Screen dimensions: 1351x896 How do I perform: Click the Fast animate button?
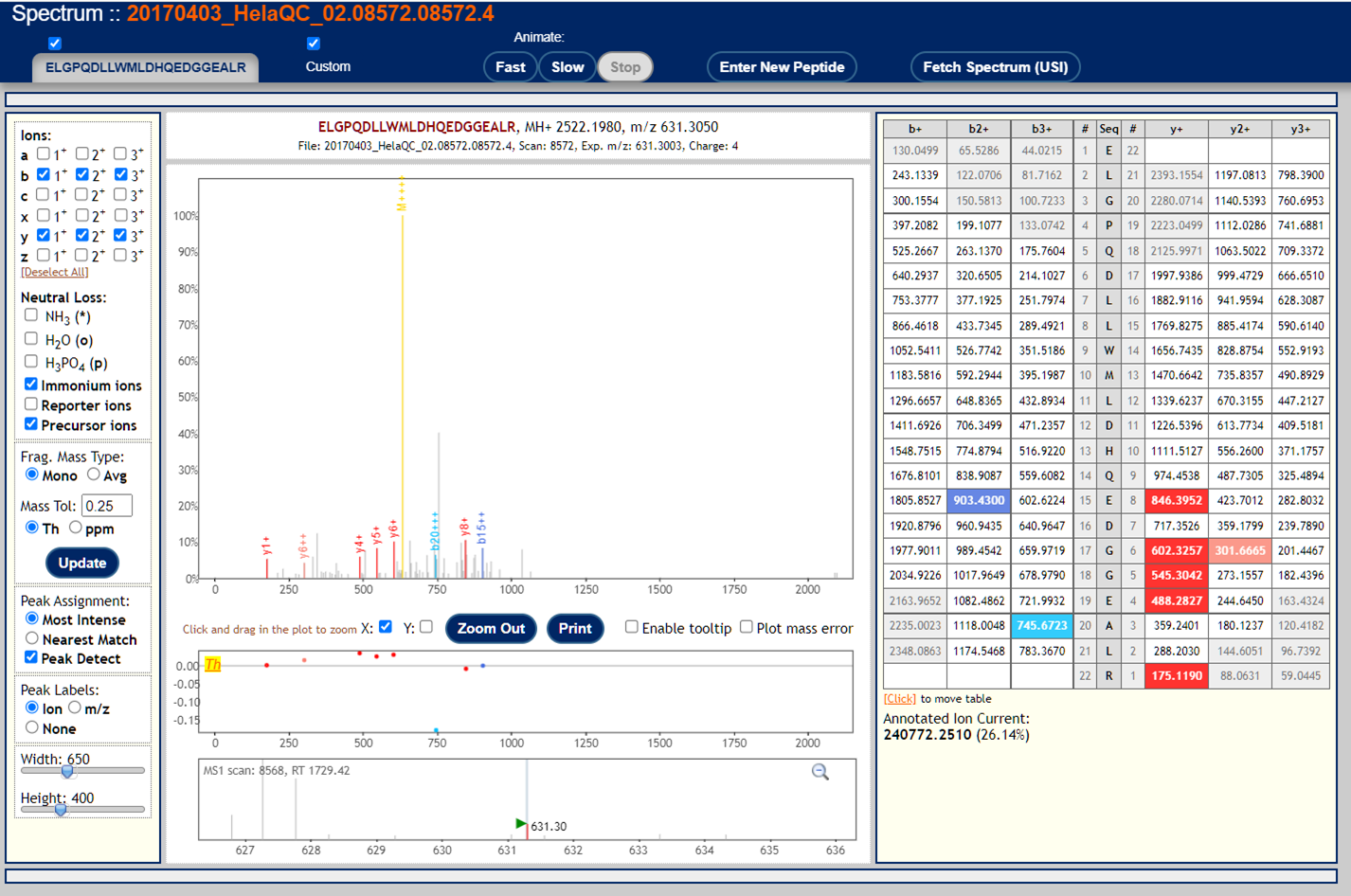tap(510, 67)
